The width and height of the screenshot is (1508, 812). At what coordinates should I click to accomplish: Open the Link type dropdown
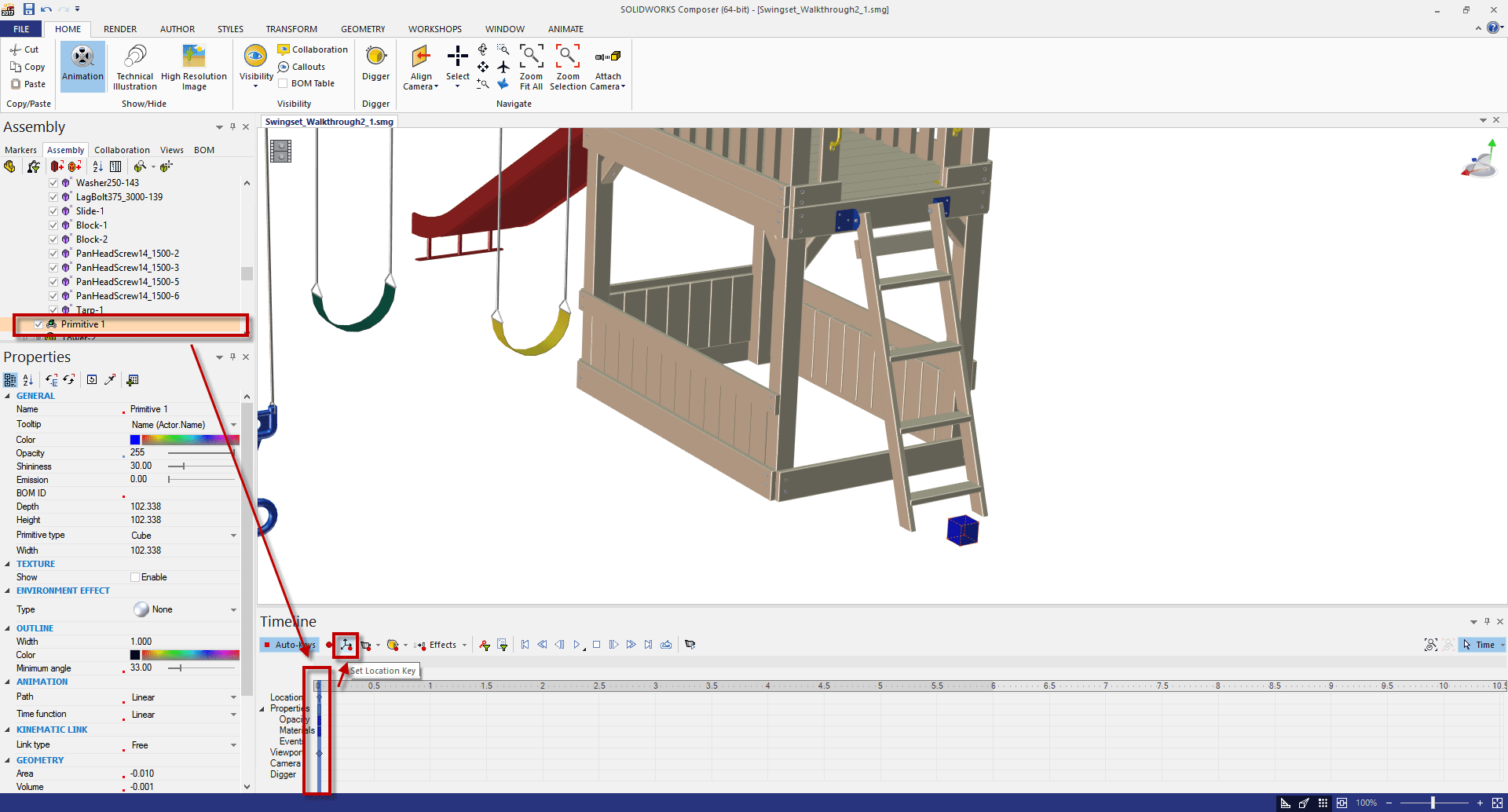click(233, 745)
